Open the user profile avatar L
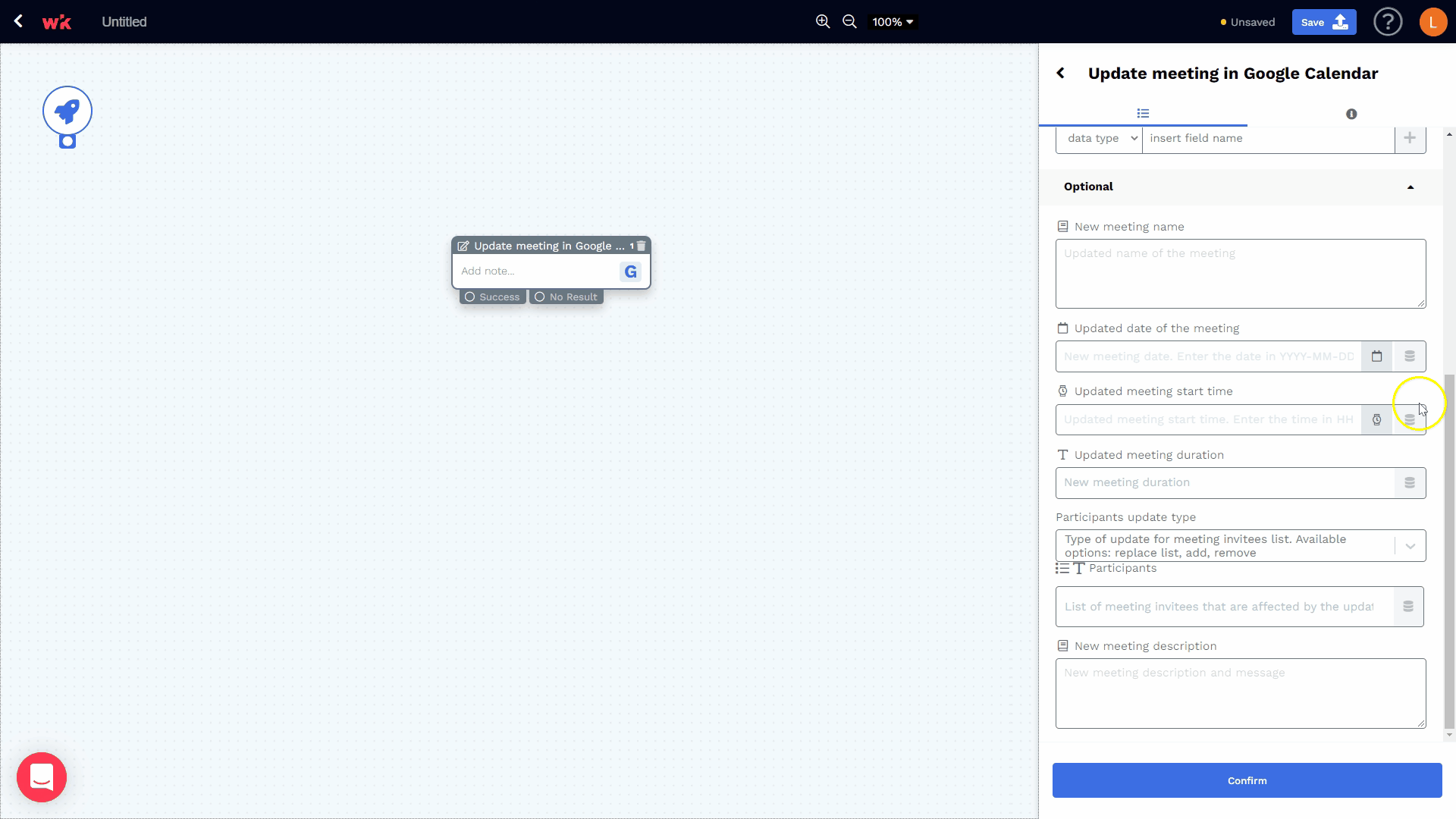1456x819 pixels. 1432,22
